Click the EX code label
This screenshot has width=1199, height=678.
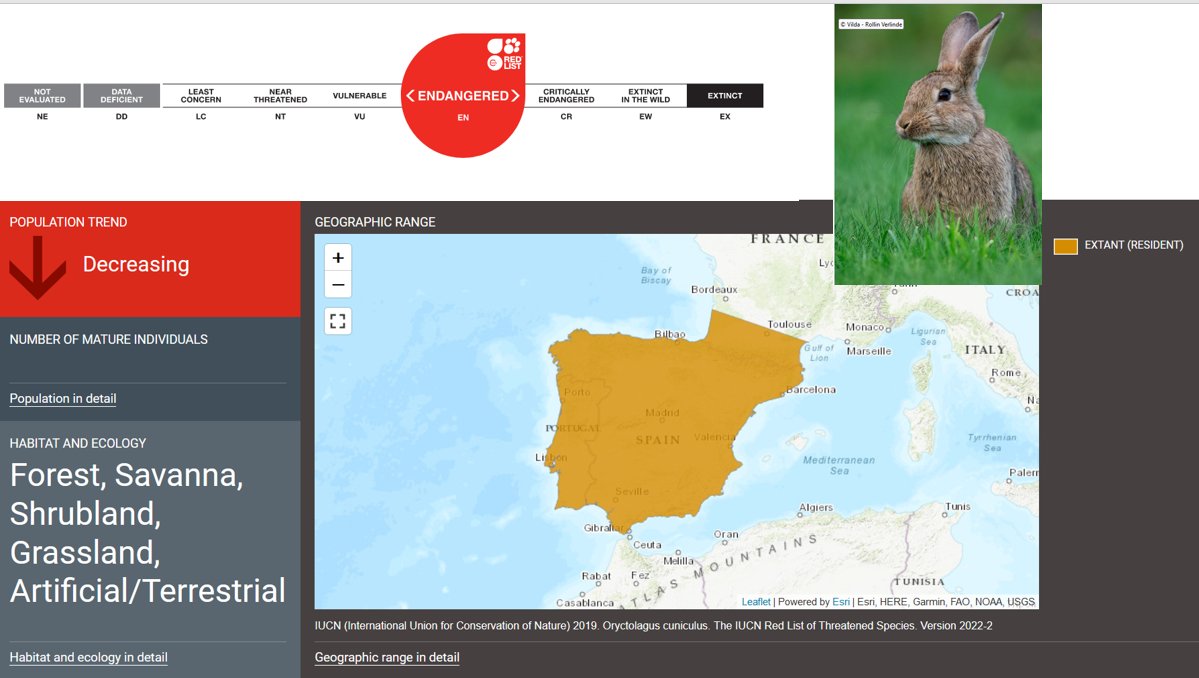[x=725, y=117]
